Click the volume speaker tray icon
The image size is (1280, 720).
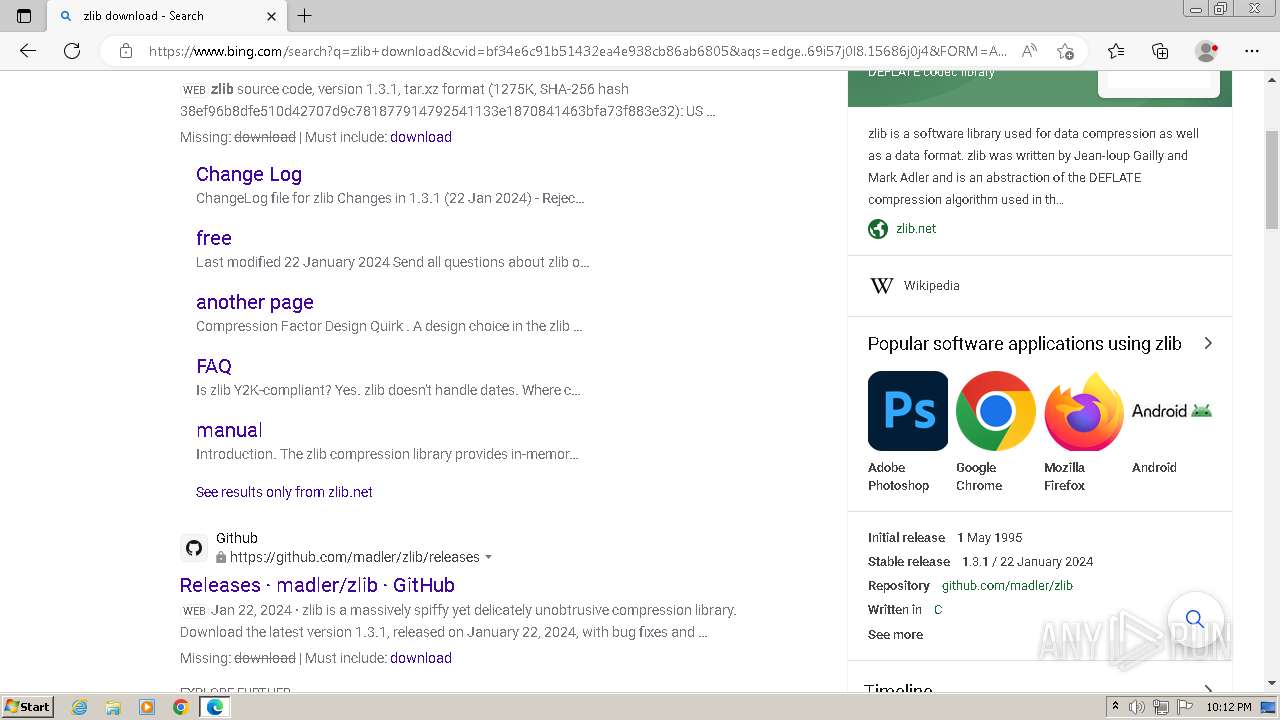pos(1137,707)
